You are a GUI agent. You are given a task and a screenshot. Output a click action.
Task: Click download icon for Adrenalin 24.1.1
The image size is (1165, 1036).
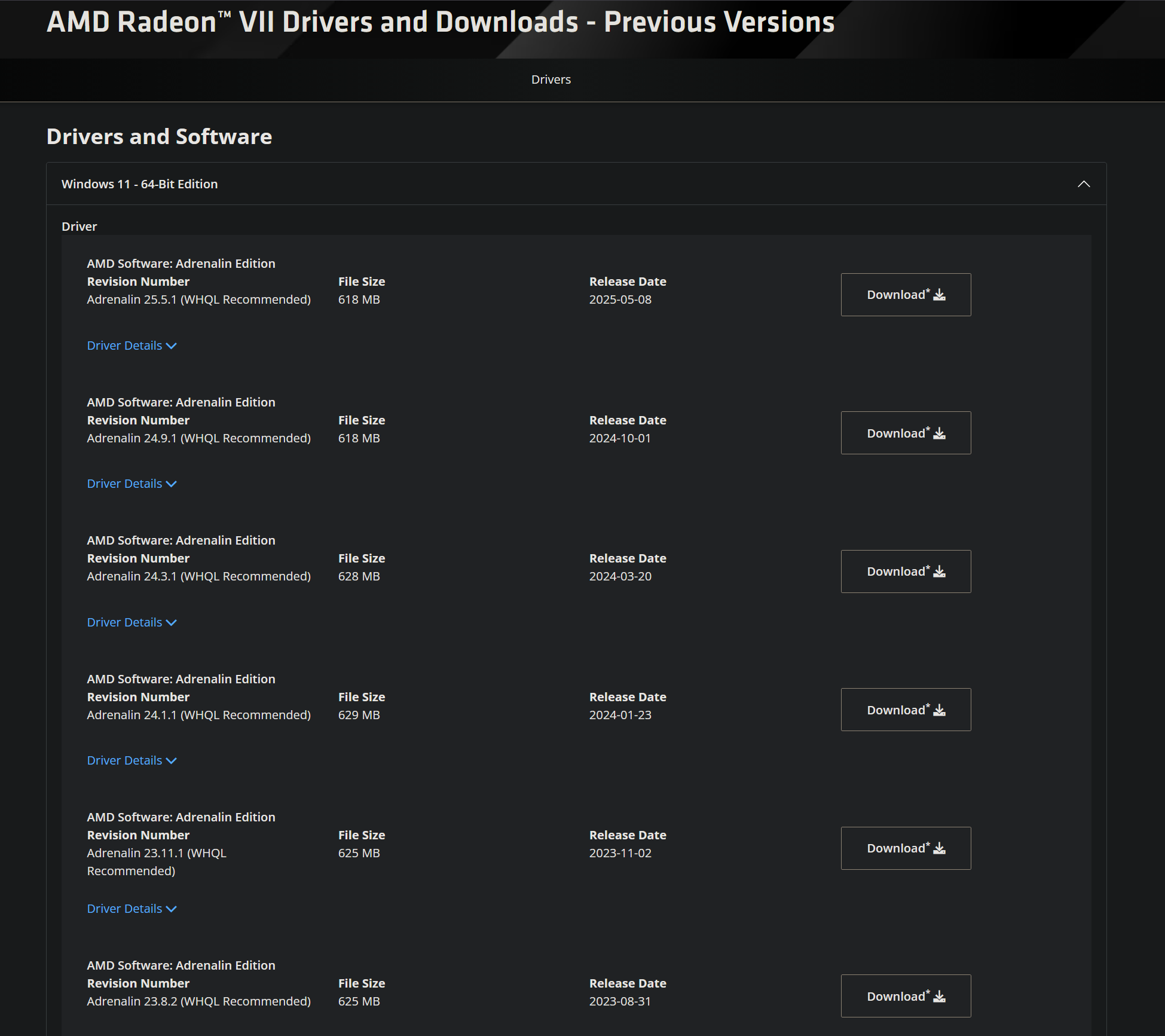(939, 710)
